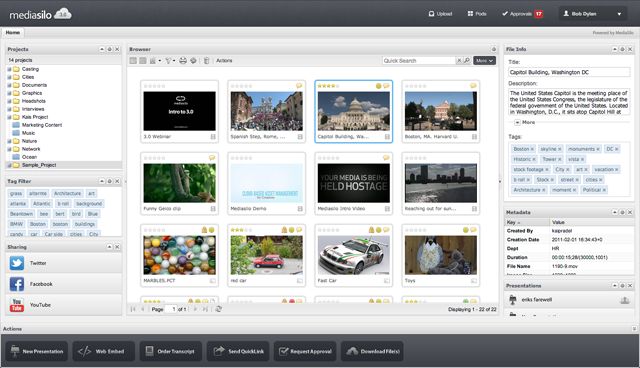
Task: Open Approvals with the red 17 badge
Action: (522, 14)
